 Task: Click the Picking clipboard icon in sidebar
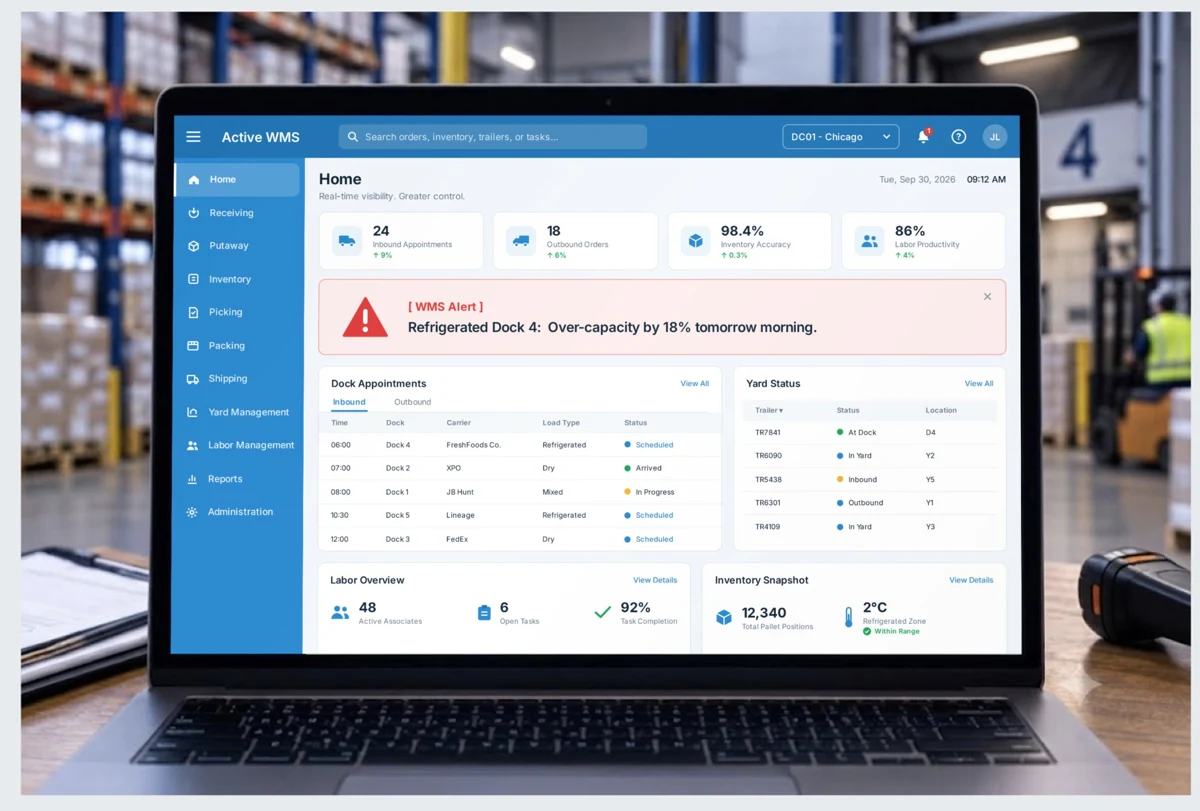click(193, 312)
